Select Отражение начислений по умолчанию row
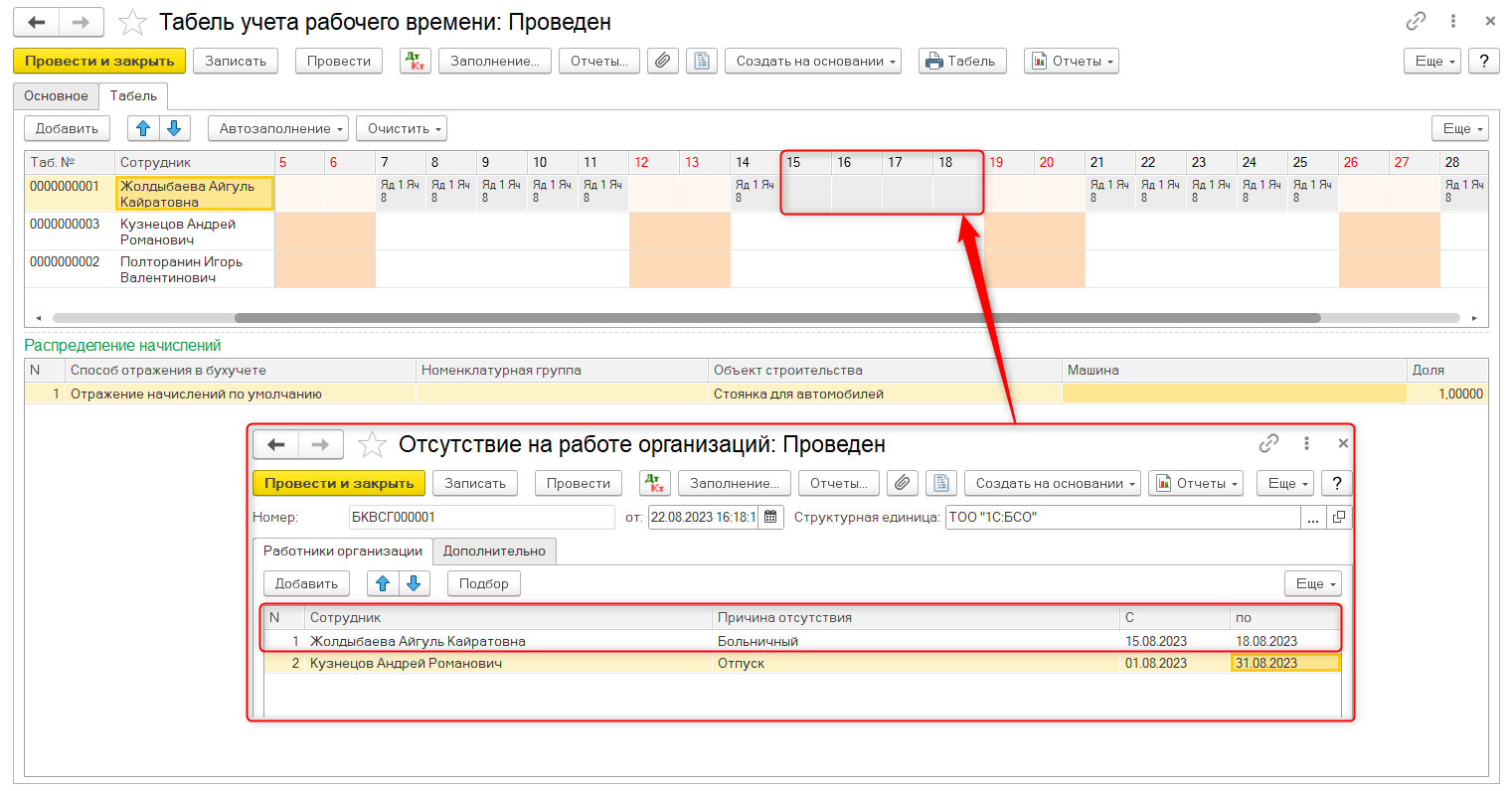This screenshot has width=1512, height=791. coord(756,394)
